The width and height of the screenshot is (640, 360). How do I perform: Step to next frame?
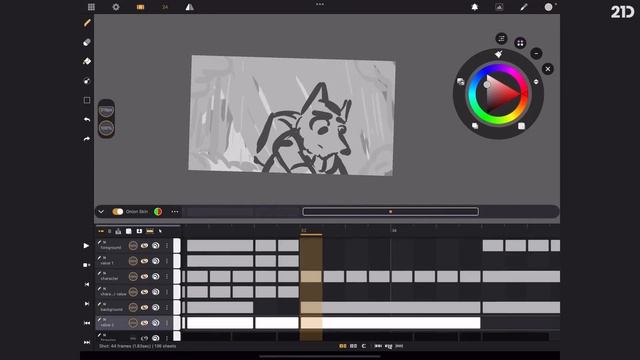(x=87, y=304)
